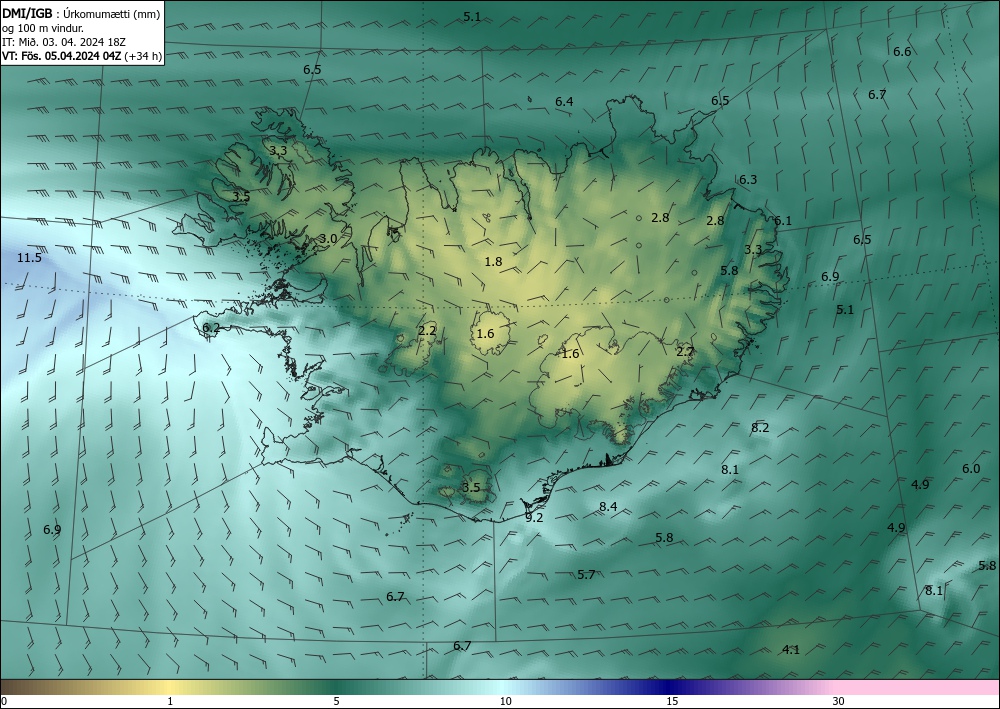Select the 6.1 value by the east coast
This screenshot has height=709, width=1000.
(783, 221)
